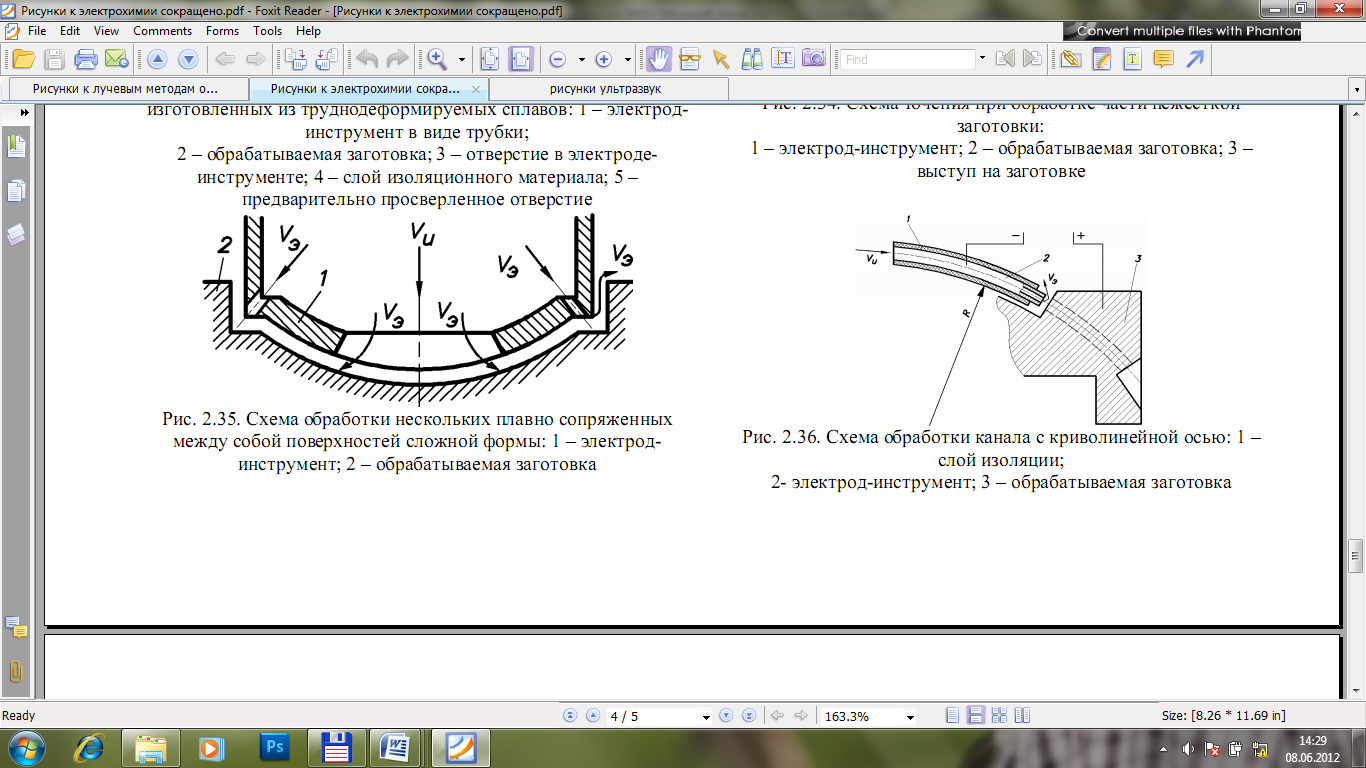Open the Forms menu
Screen dimensions: 1366x768
click(x=222, y=31)
